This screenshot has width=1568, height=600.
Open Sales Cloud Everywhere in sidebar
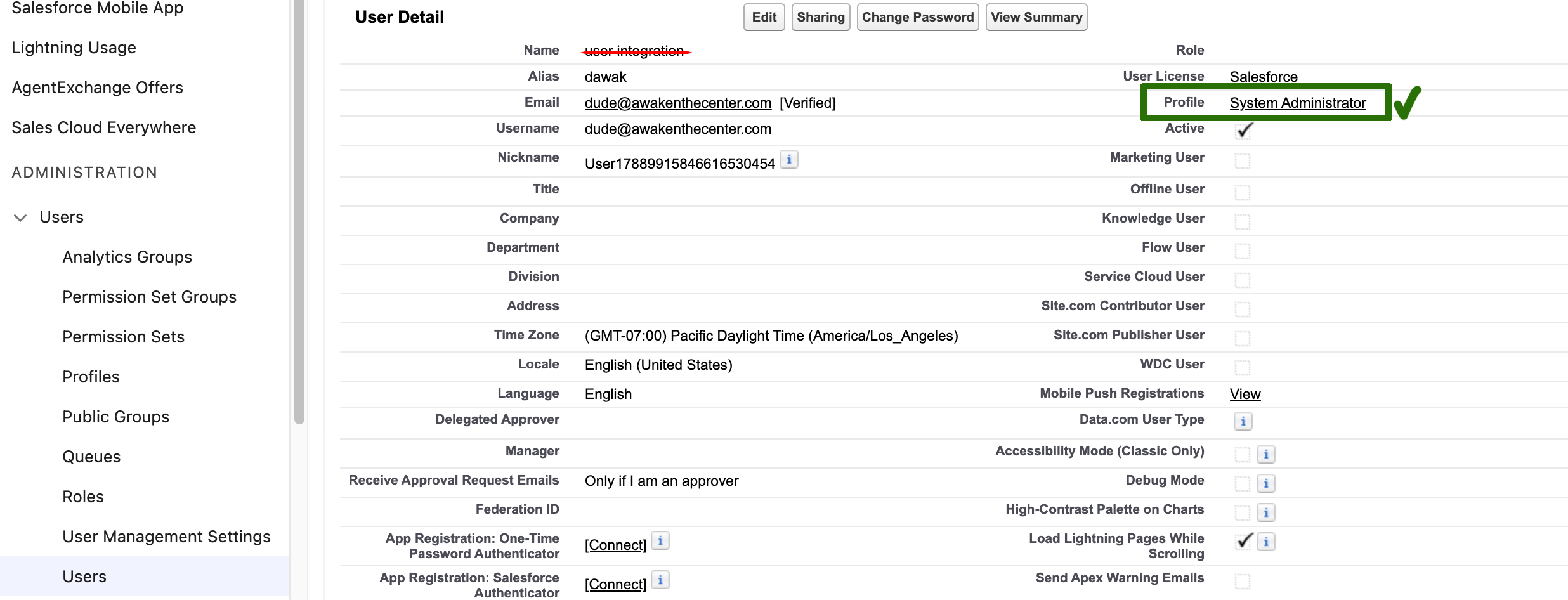coord(104,127)
